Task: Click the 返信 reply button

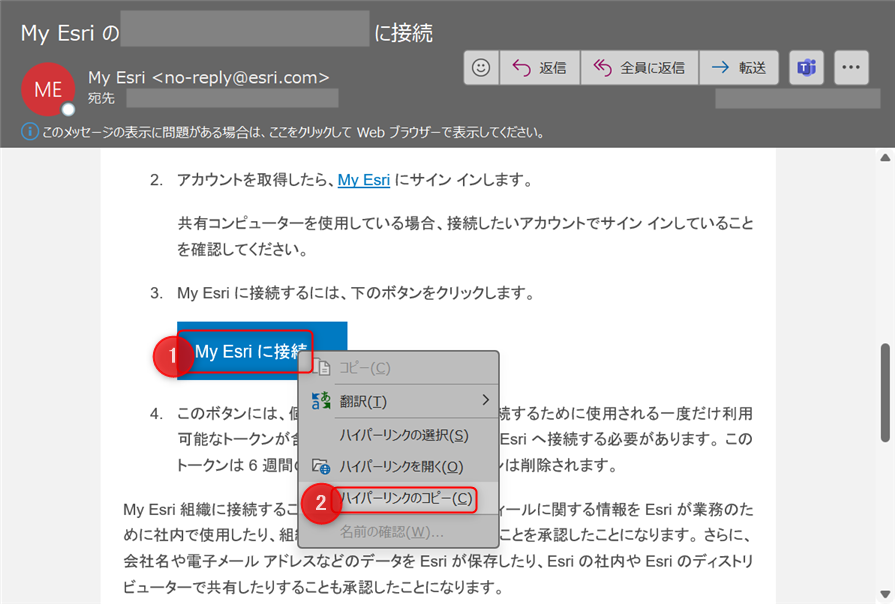Action: point(540,68)
